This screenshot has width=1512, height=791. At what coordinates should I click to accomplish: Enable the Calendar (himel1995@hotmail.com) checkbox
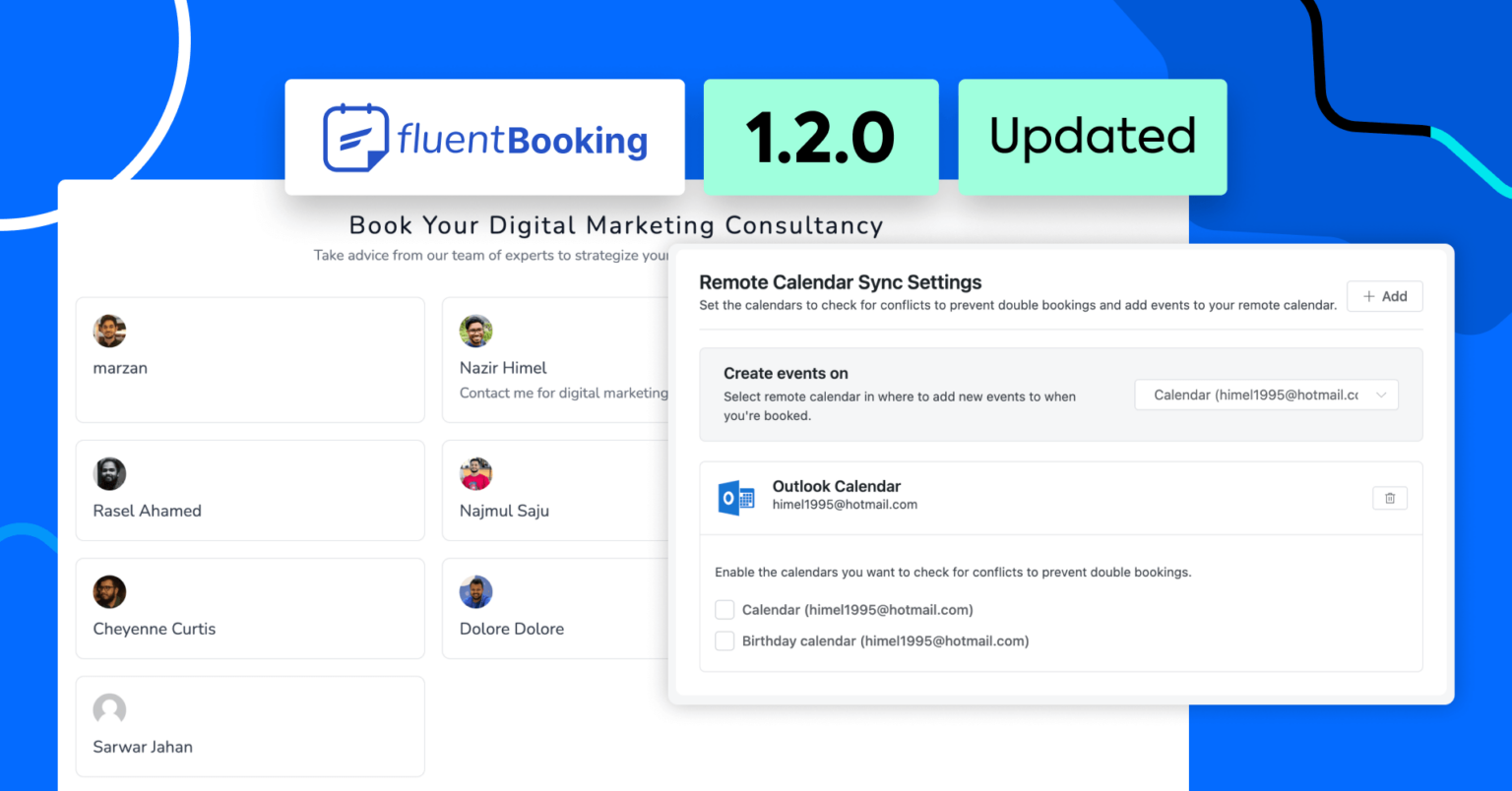tap(724, 610)
